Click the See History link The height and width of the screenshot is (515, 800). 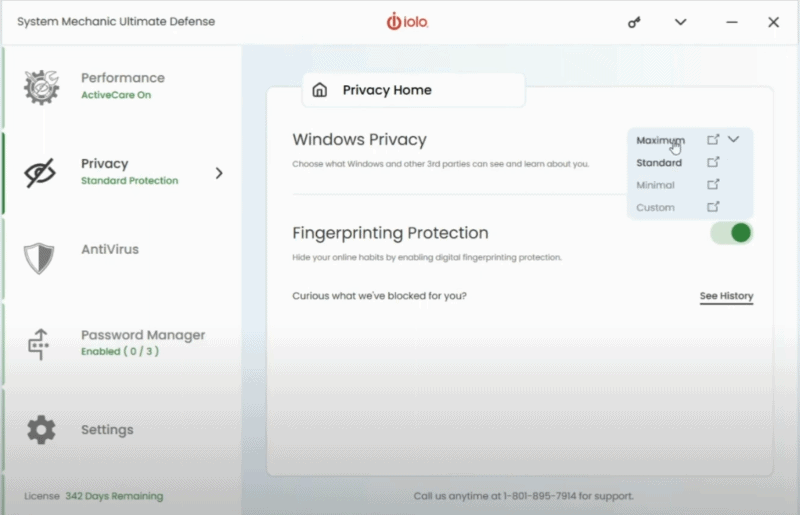tap(726, 296)
